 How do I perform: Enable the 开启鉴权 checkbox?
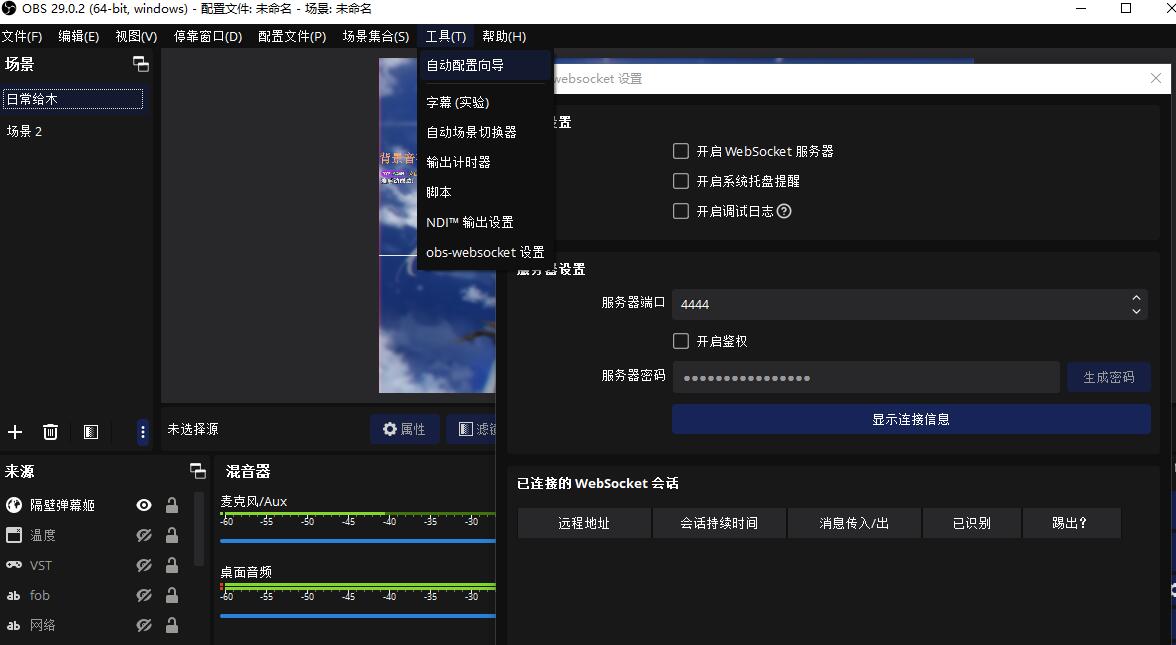coord(681,341)
